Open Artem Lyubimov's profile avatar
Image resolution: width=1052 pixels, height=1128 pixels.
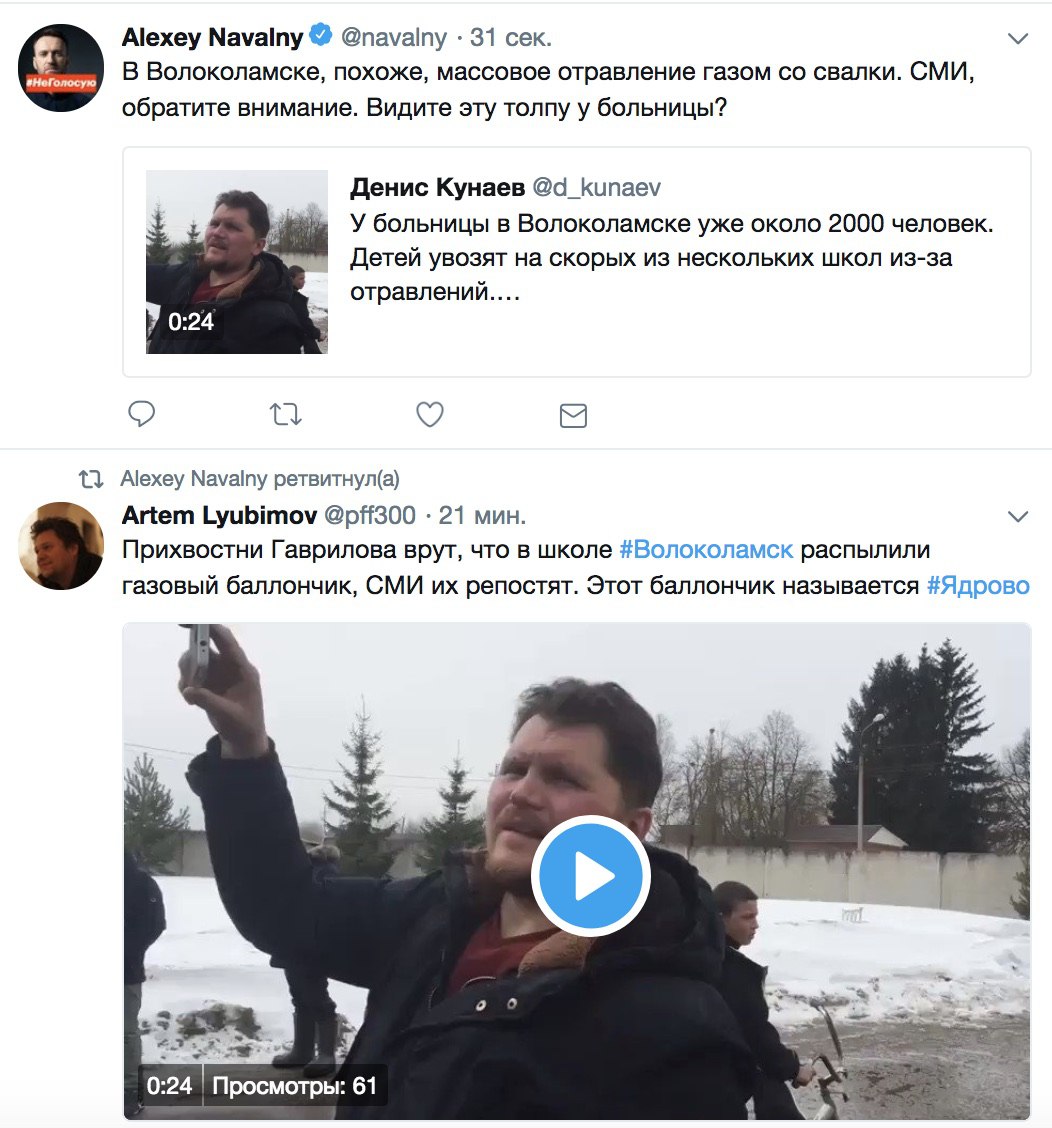[61, 546]
